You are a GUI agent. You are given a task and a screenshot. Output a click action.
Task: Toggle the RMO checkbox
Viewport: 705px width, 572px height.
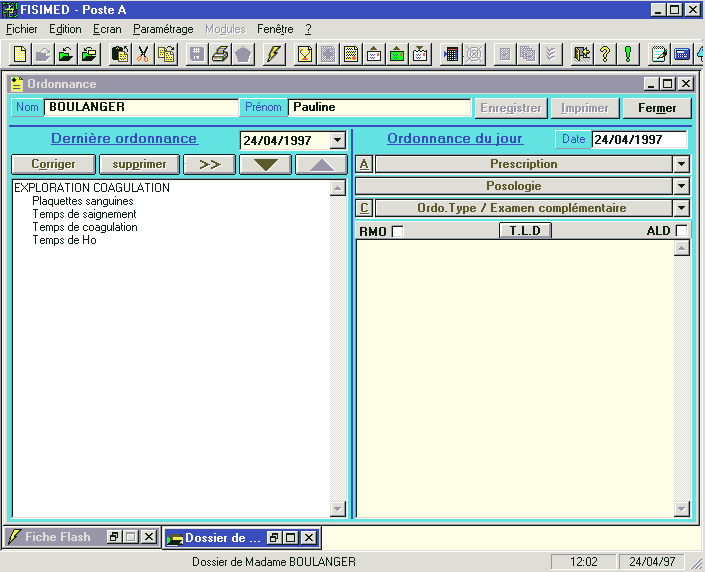tap(397, 231)
